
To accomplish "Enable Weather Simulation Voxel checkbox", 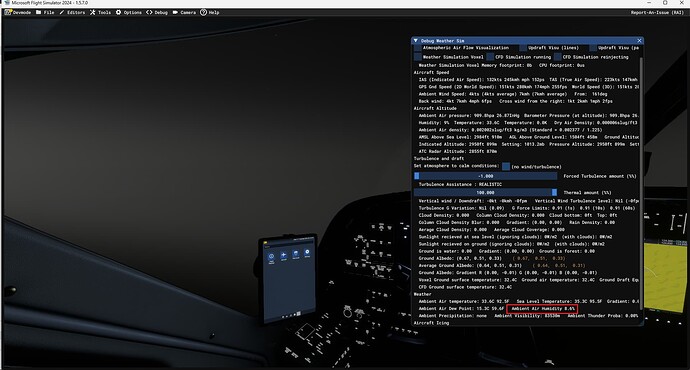I will tap(418, 57).
